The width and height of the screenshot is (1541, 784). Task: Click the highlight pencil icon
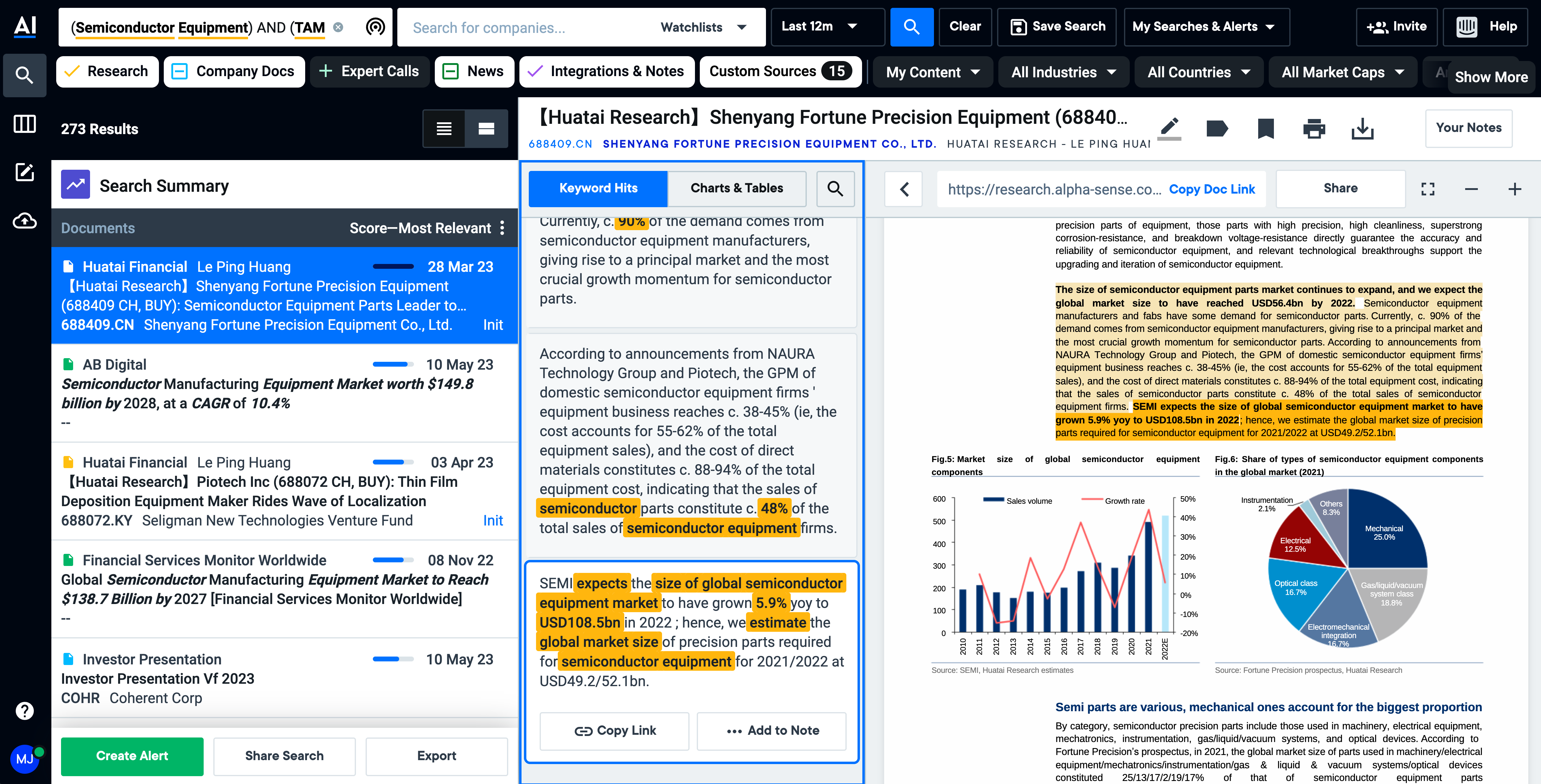click(x=1170, y=128)
